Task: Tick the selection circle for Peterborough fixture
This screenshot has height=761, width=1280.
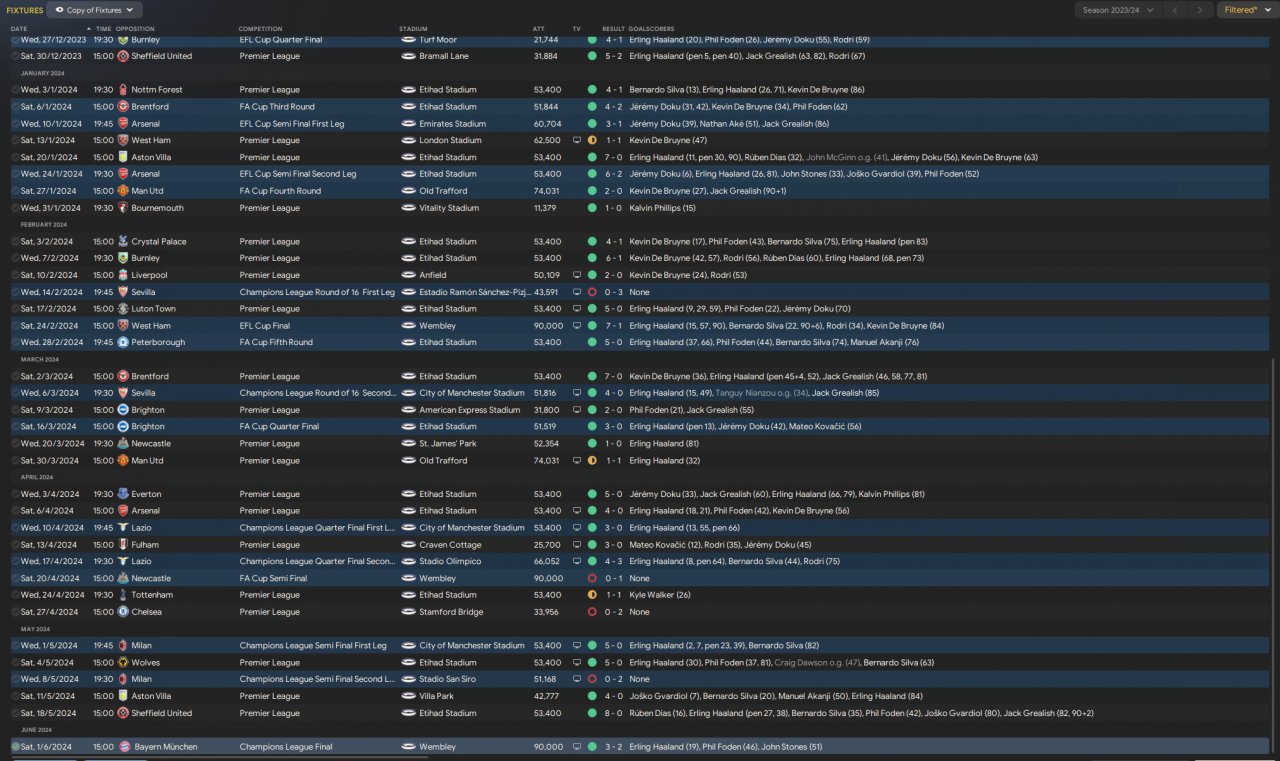Action: [x=15, y=343]
